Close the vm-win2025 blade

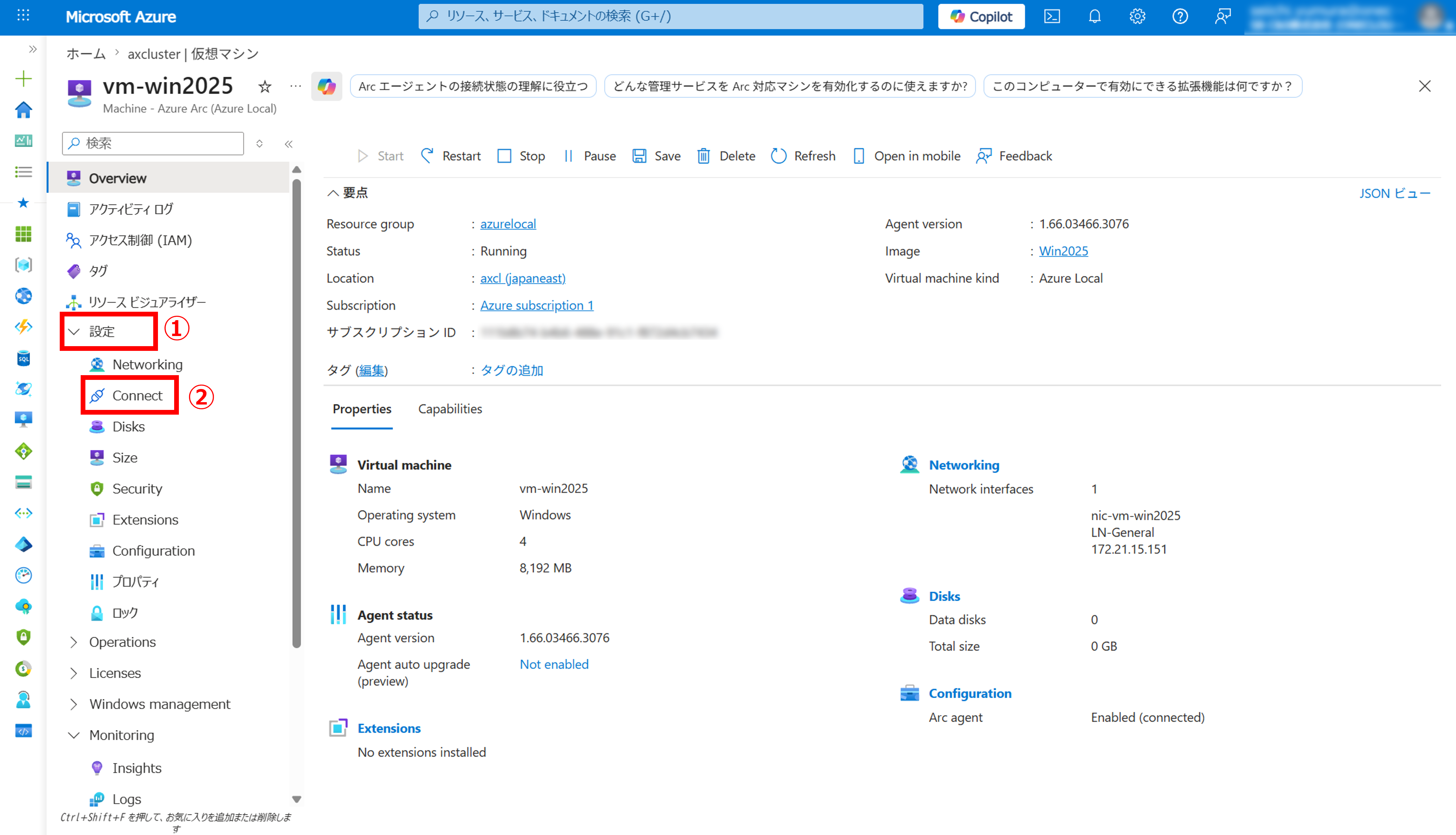[1425, 86]
